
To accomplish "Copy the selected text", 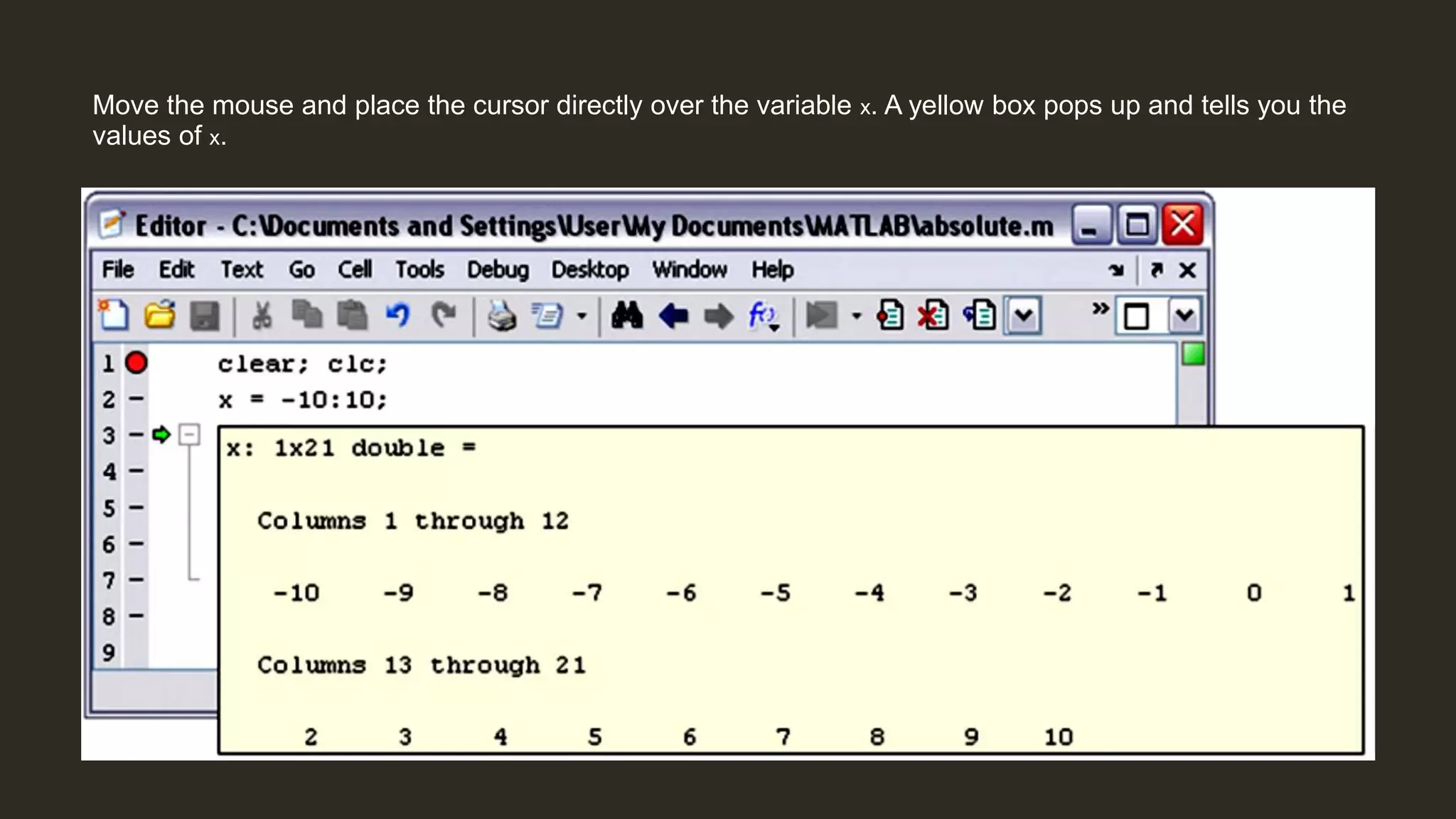I will coord(307,315).
